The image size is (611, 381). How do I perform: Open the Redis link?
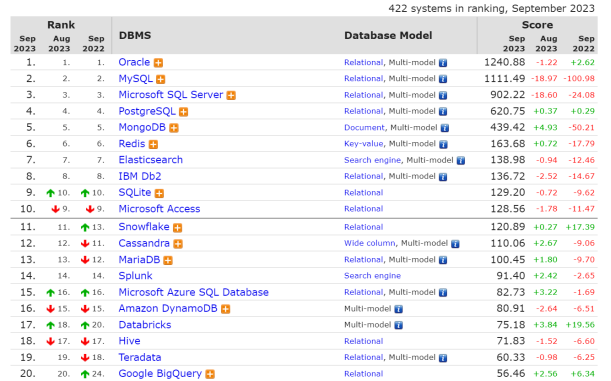click(132, 144)
